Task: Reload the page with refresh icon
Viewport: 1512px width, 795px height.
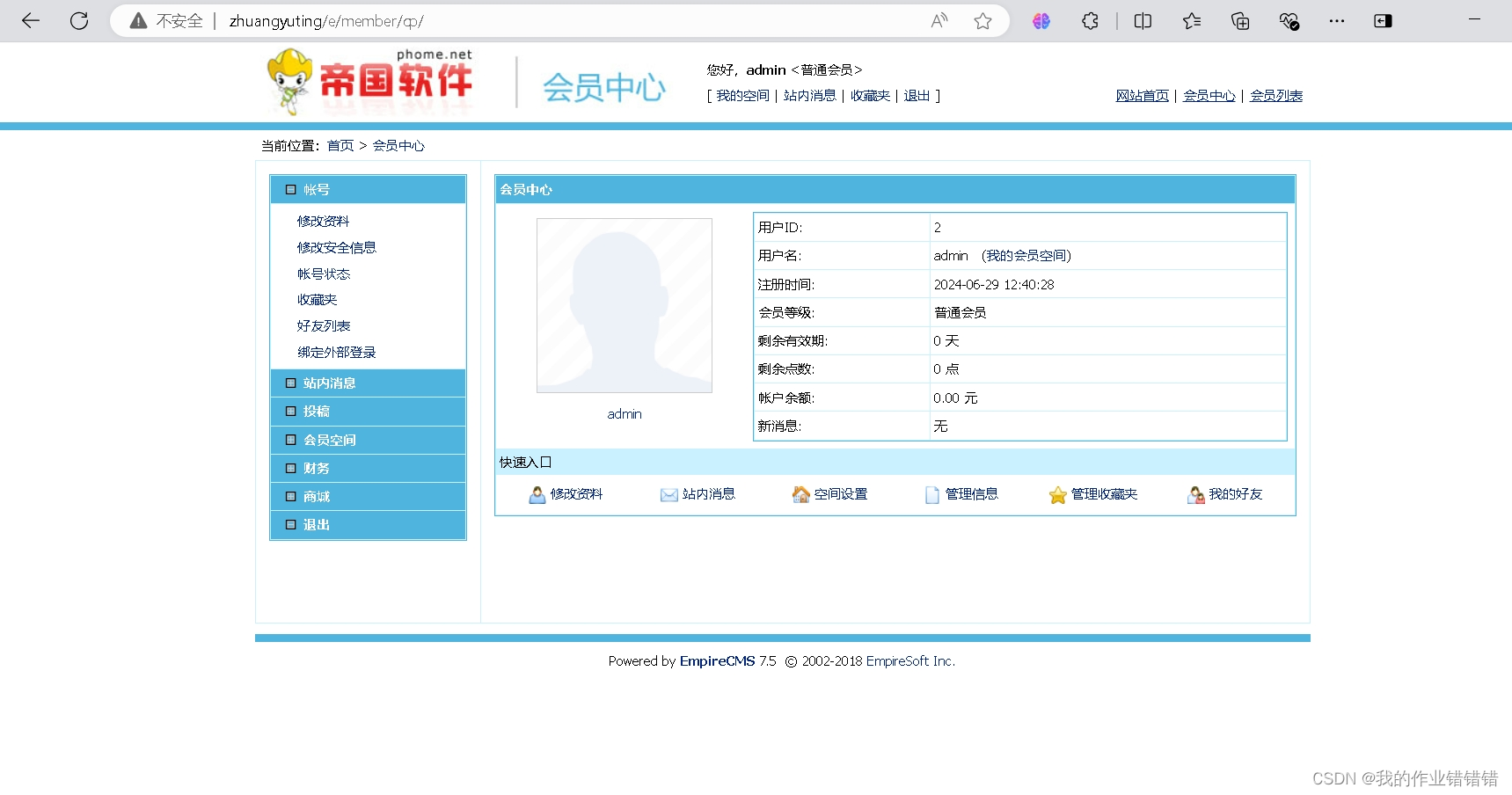Action: tap(79, 21)
